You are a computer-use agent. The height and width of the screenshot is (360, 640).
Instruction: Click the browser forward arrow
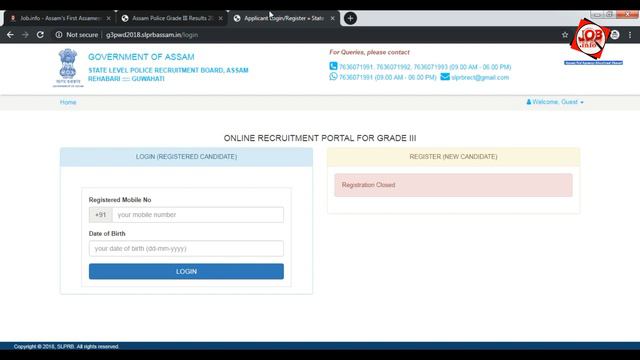tap(25, 35)
